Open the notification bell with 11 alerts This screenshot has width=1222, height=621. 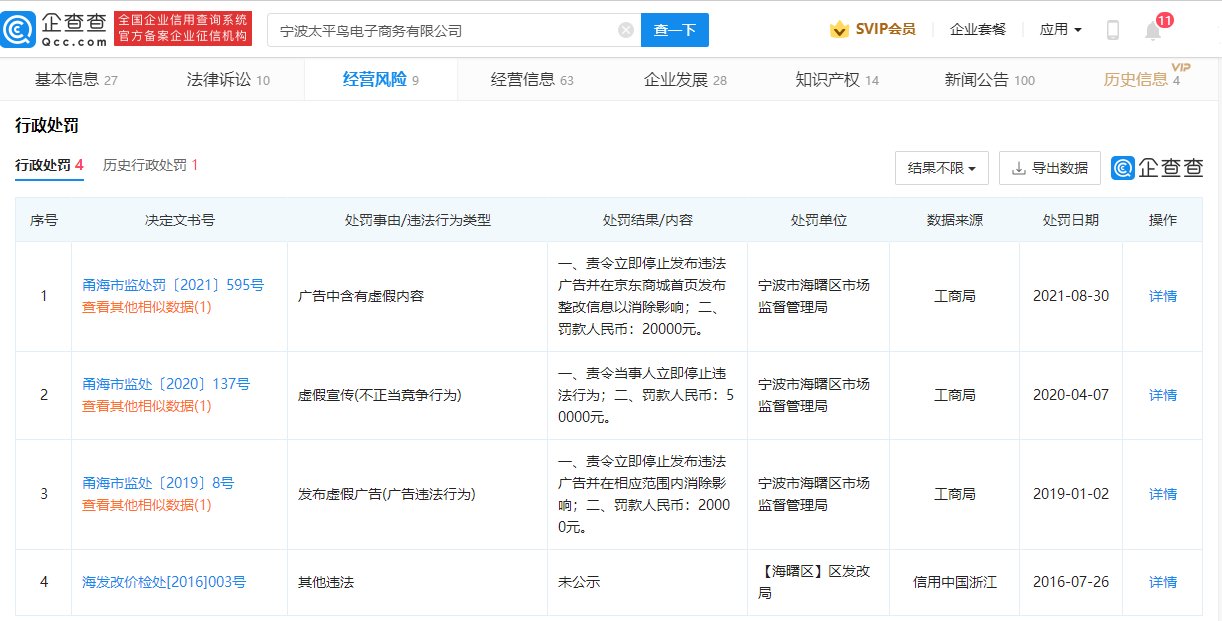[1152, 30]
